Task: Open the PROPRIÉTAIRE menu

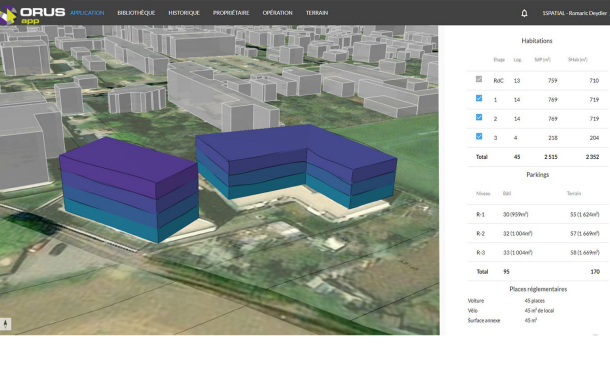Action: [231, 13]
